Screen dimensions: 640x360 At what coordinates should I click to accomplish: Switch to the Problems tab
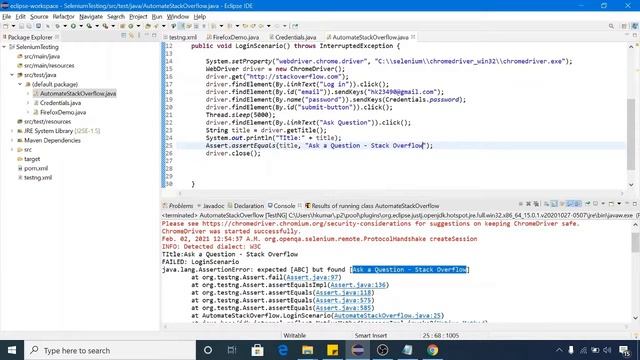pyautogui.click(x=178, y=206)
